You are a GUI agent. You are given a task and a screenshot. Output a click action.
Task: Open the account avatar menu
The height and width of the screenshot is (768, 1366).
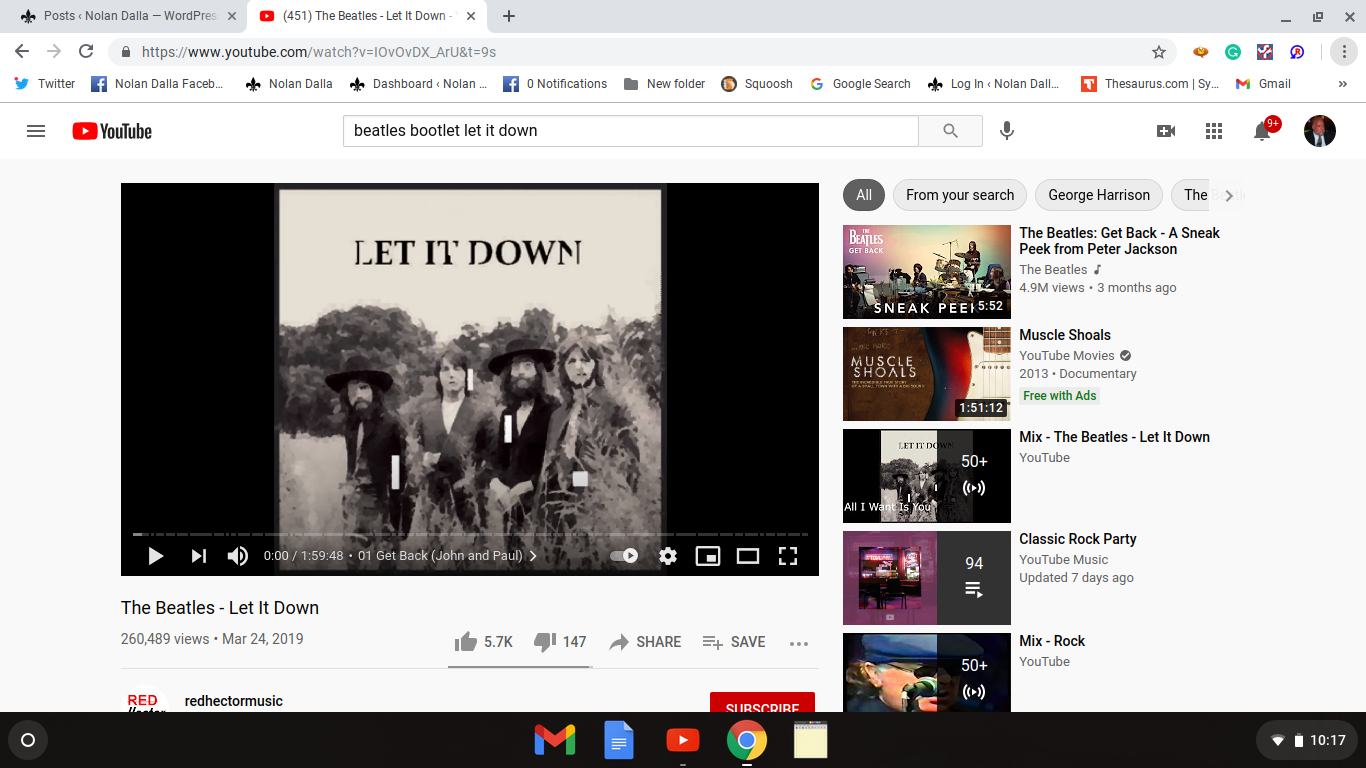point(1320,131)
